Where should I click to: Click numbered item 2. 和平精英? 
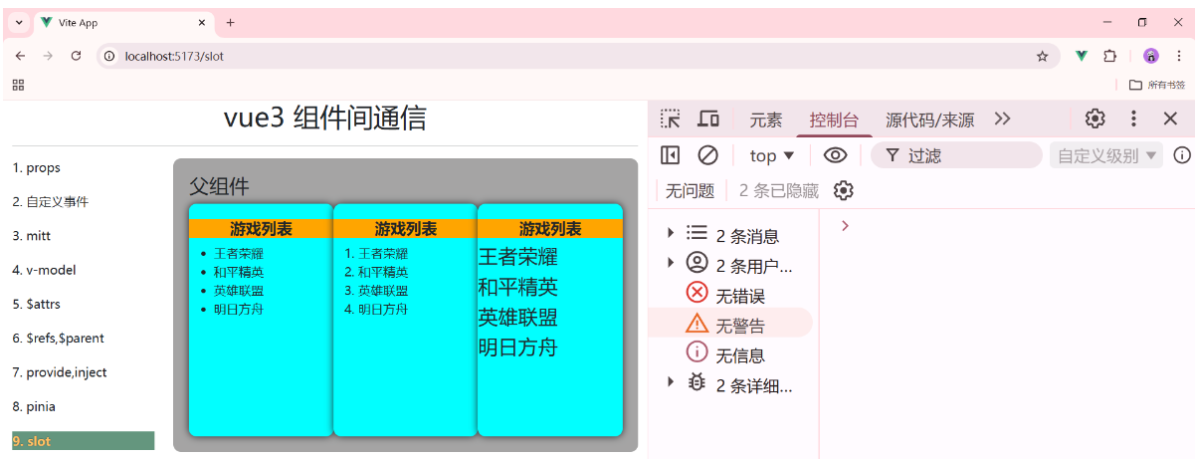[x=376, y=272]
